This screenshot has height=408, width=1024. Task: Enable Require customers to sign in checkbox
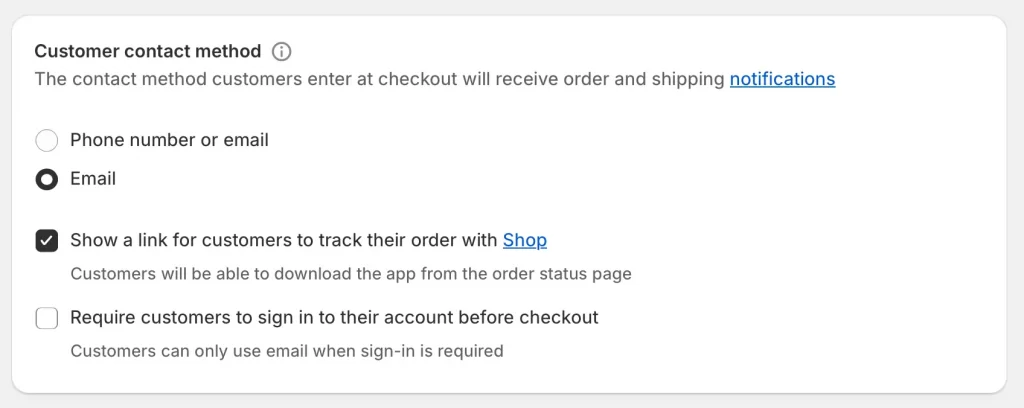click(x=46, y=318)
